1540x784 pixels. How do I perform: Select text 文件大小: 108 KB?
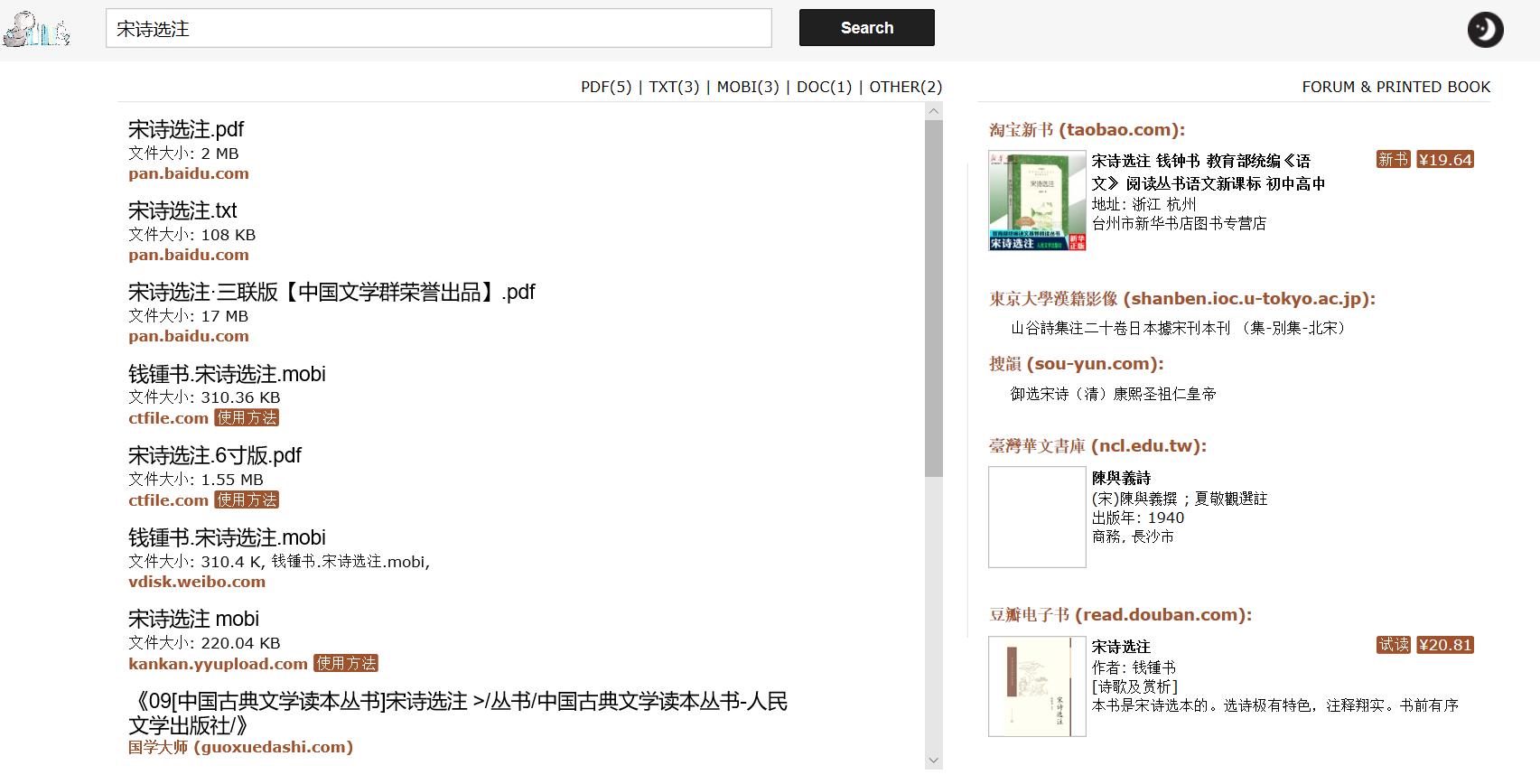tap(191, 235)
